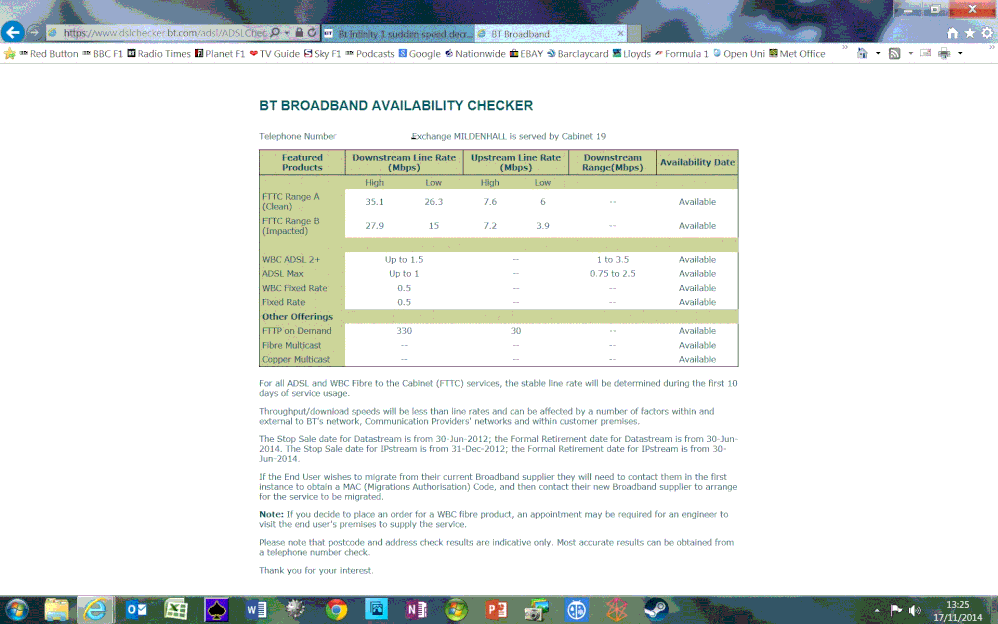Open the Sky F1 favorite
This screenshot has height=624, width=998.
pyautogui.click(x=322, y=53)
